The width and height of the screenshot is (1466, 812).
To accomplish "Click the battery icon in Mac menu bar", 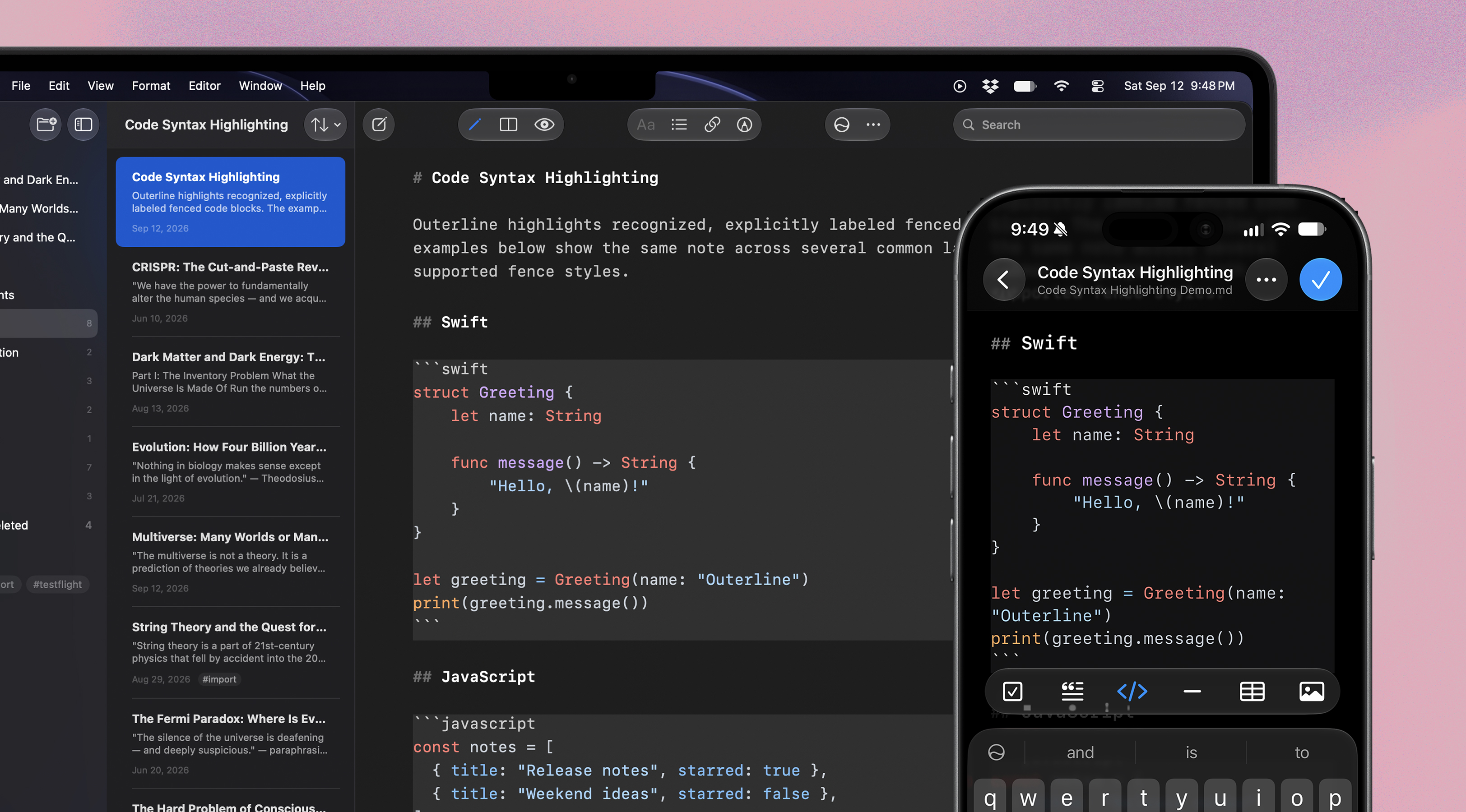I will click(x=1025, y=86).
